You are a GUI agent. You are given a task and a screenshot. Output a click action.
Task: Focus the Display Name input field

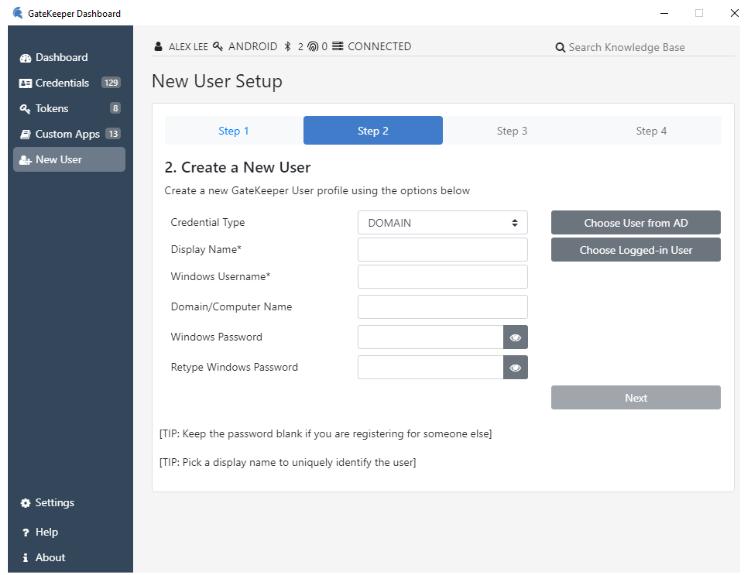[x=442, y=250]
